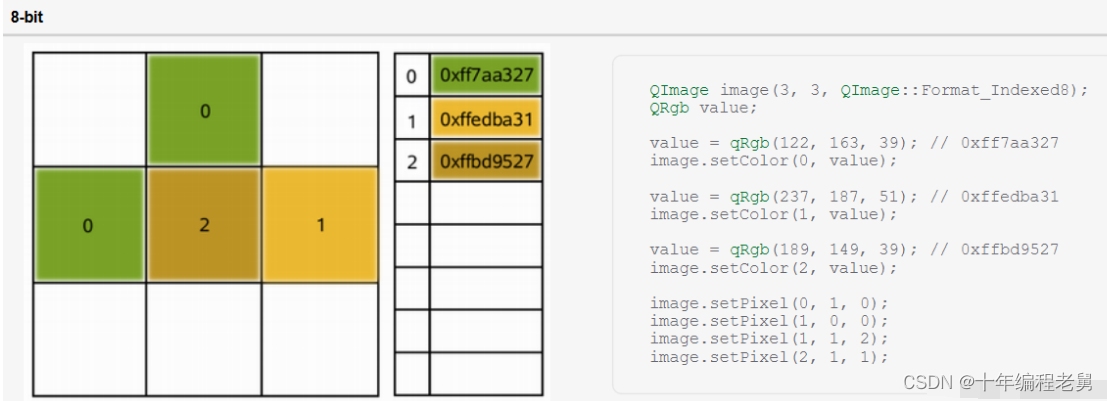Screen dimensions: 1107x401
Task: Click index 0 cell beside 0xff7aa327
Action: click(412, 75)
